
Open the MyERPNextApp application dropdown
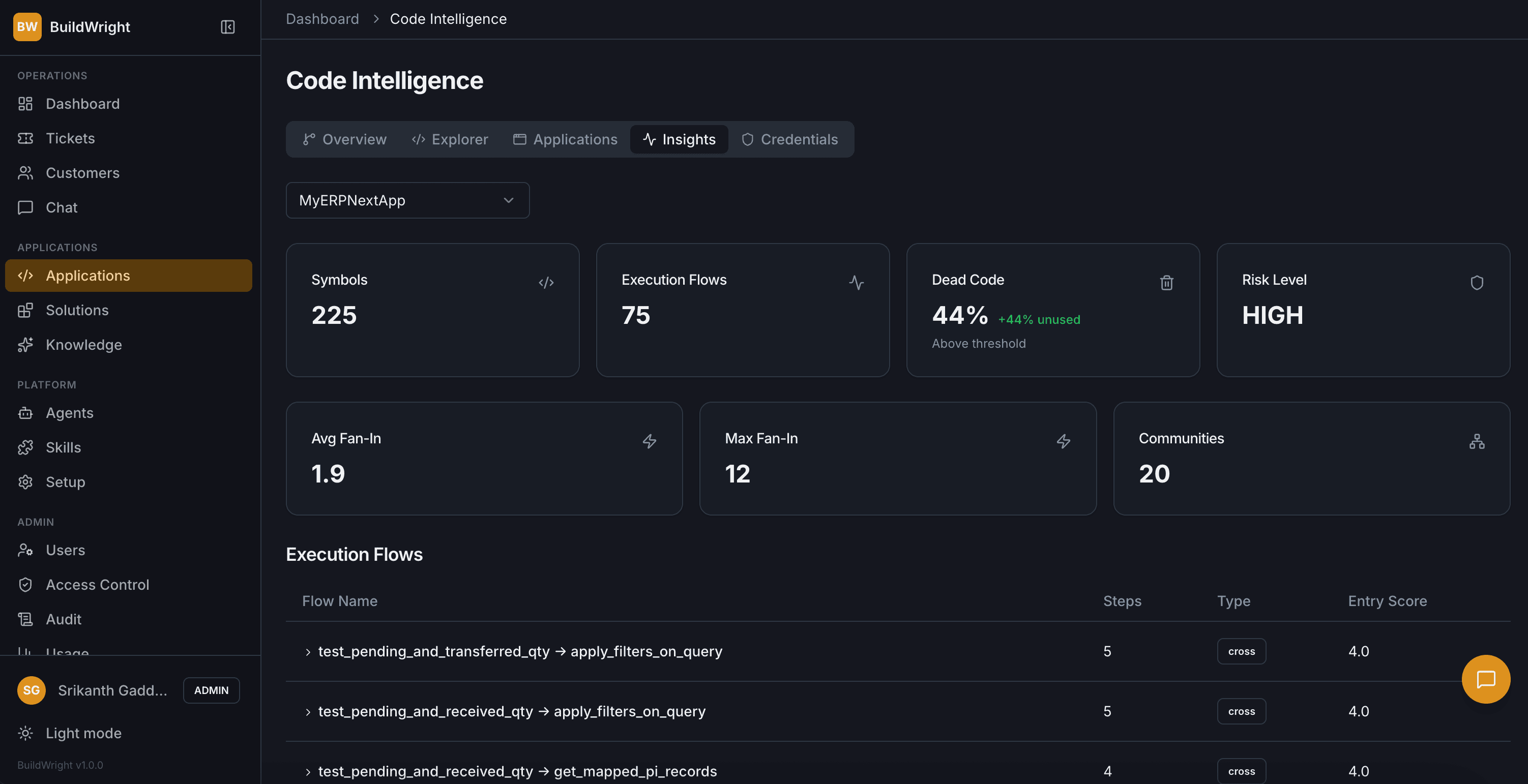(407, 200)
